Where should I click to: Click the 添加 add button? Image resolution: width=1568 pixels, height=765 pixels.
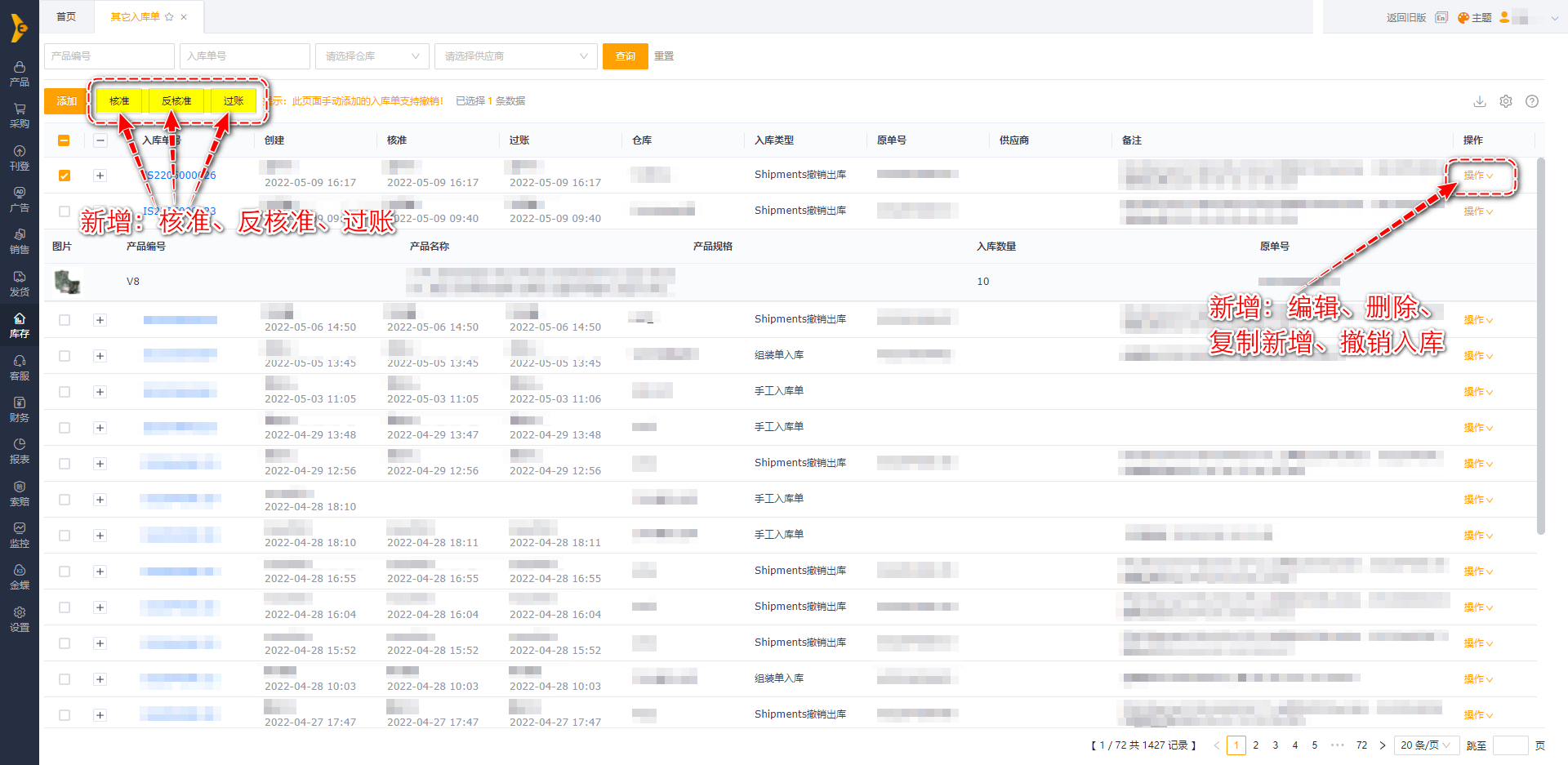(x=66, y=101)
